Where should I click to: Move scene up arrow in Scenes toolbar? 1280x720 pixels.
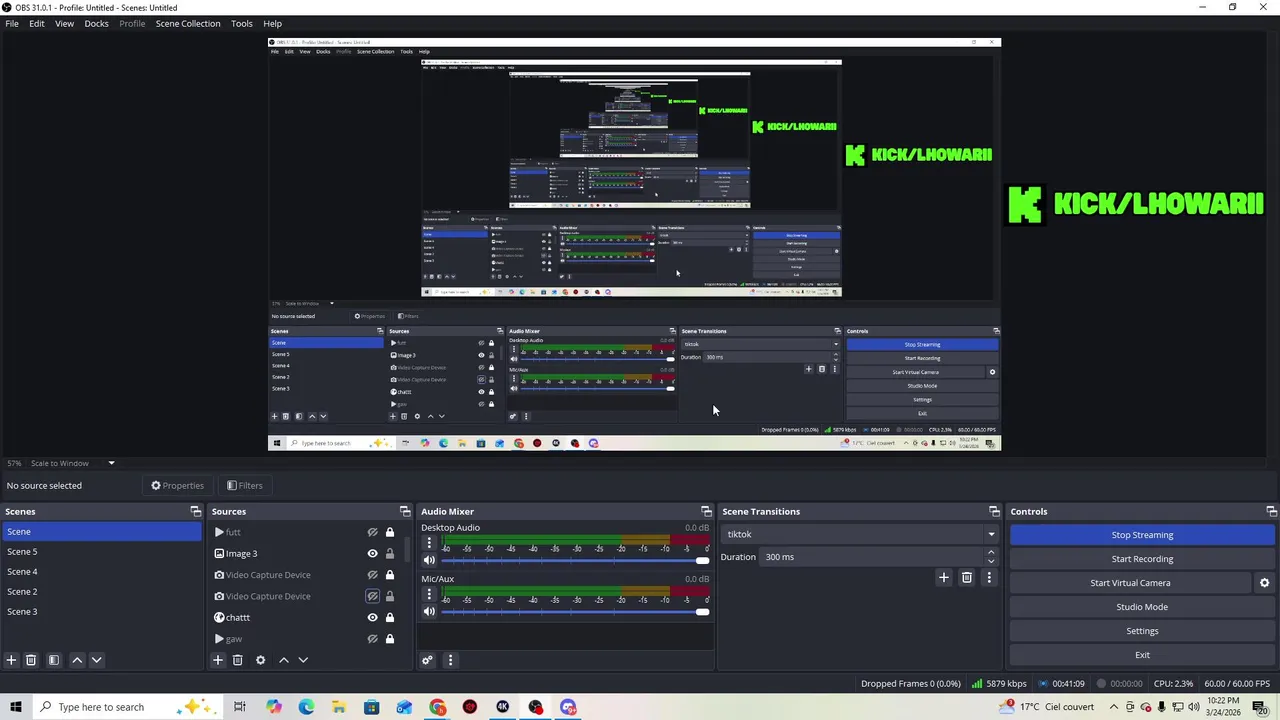pos(77,660)
